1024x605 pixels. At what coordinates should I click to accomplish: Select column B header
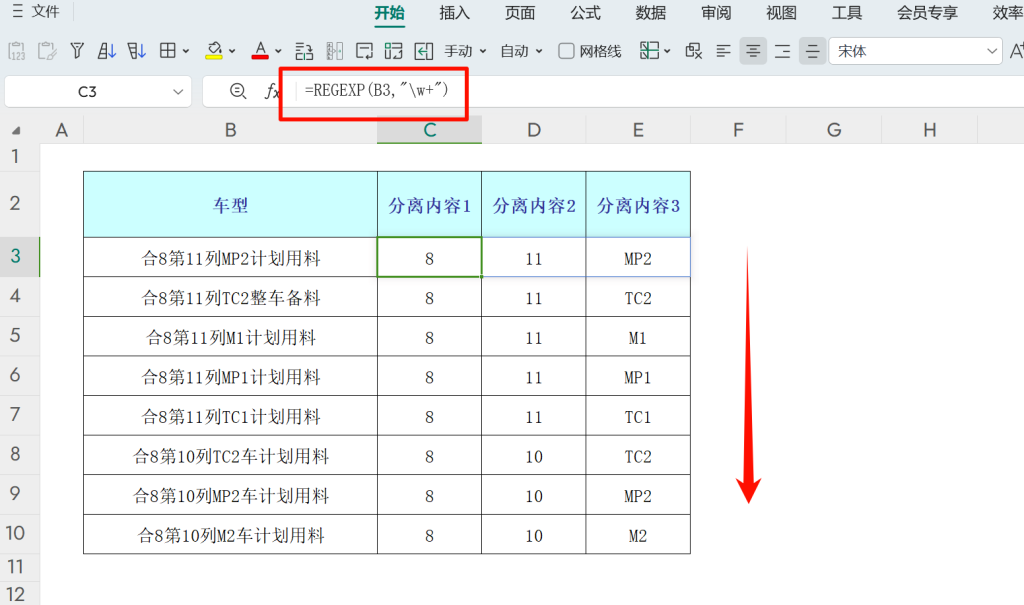pyautogui.click(x=231, y=130)
